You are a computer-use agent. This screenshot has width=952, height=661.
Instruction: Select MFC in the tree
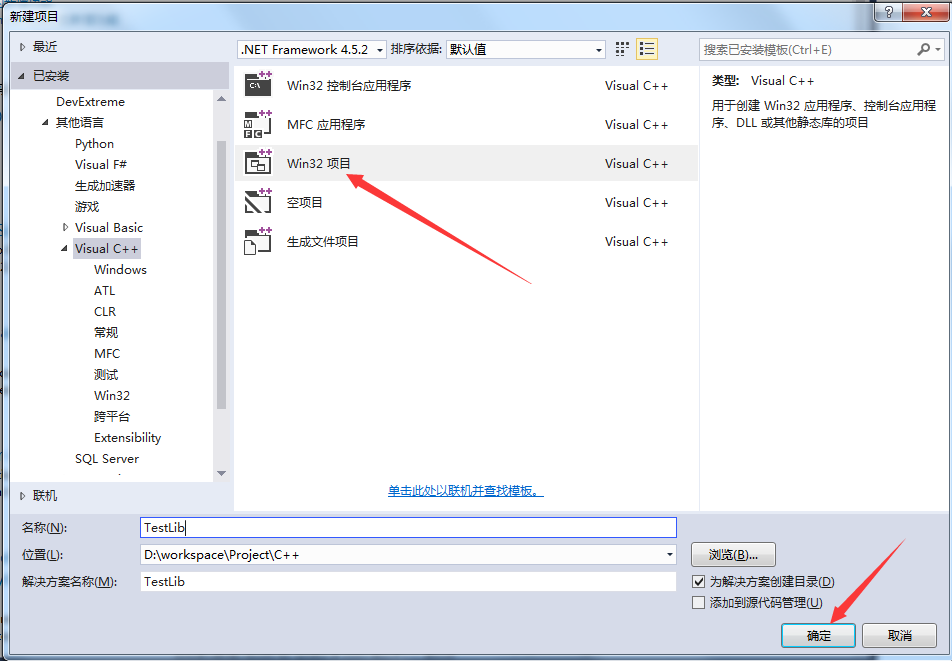click(107, 353)
